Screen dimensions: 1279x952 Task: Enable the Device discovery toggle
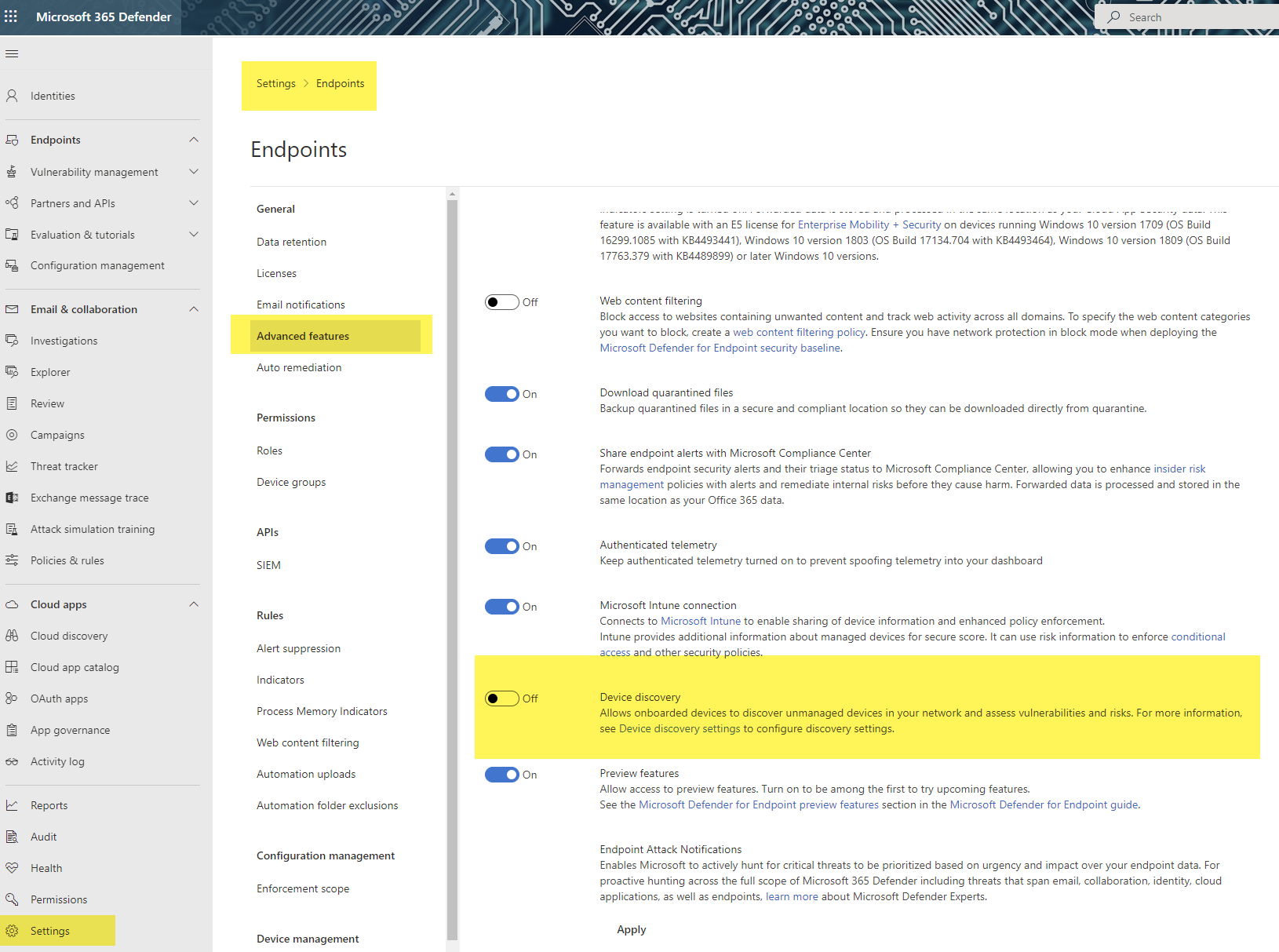pyautogui.click(x=502, y=698)
